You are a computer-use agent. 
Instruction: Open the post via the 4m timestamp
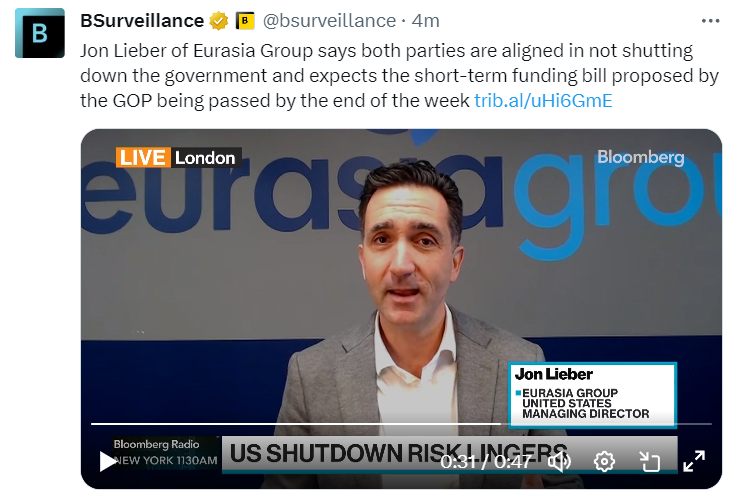(x=426, y=21)
